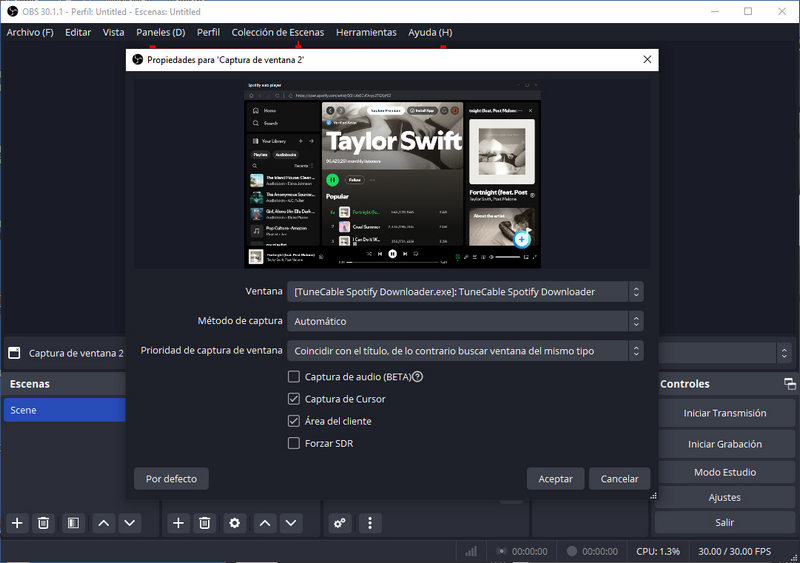Open Colección de Escenas menu
This screenshot has height=563, width=800.
pyautogui.click(x=278, y=32)
